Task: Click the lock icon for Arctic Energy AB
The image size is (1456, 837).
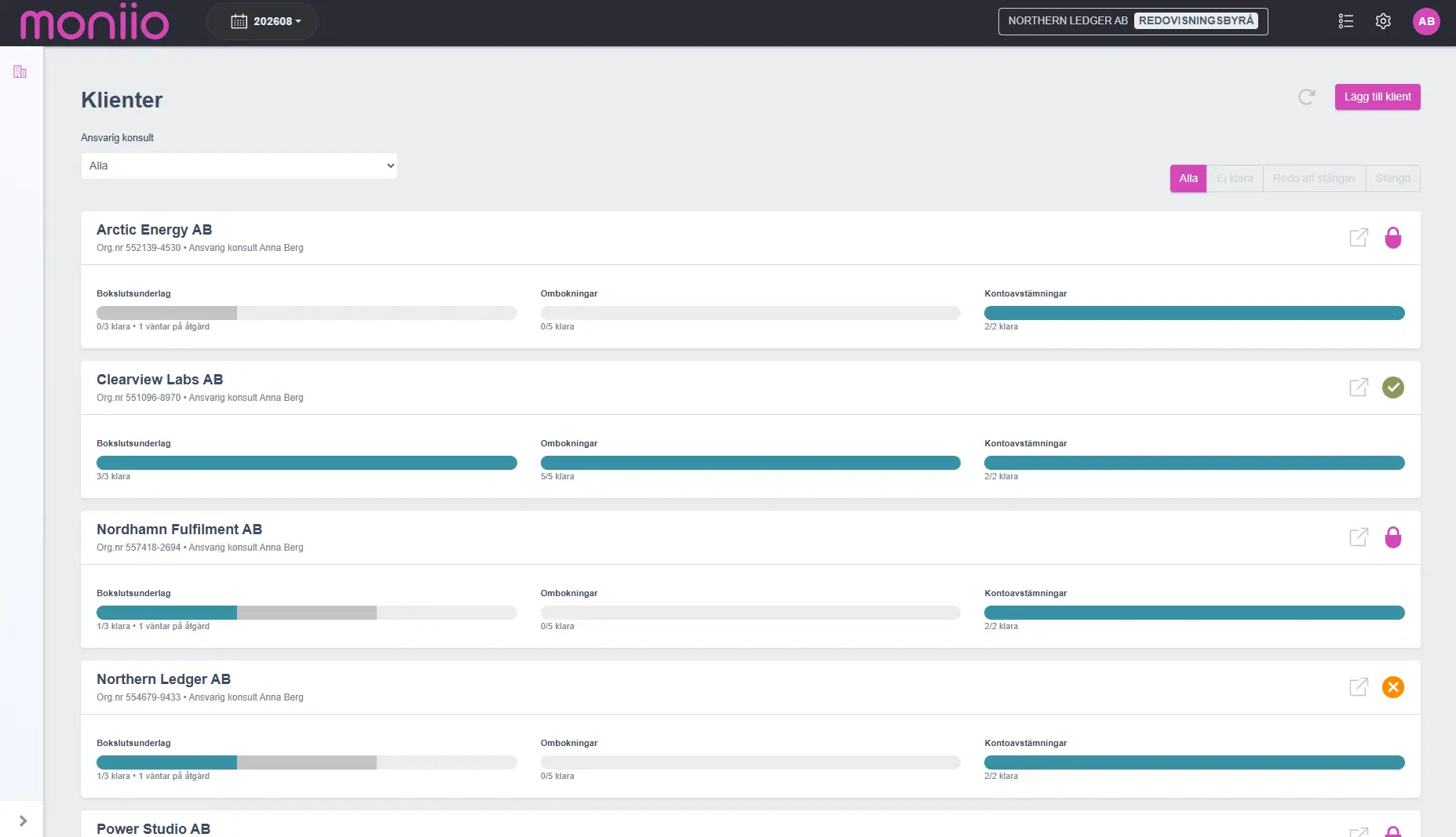Action: coord(1393,237)
